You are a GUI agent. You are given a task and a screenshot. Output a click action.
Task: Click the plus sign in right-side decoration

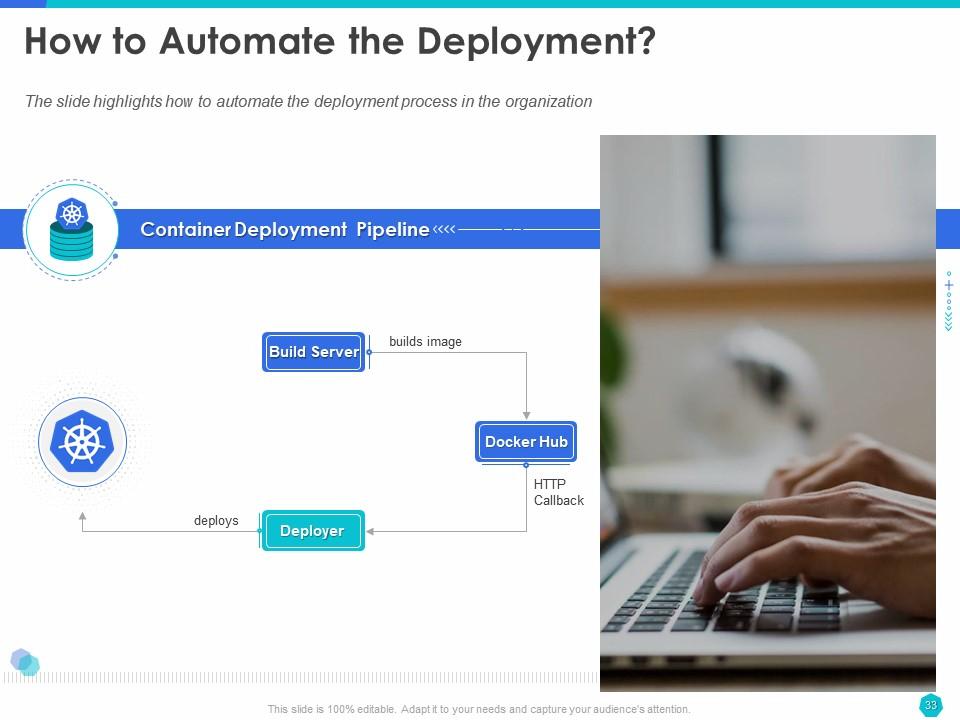tap(948, 286)
